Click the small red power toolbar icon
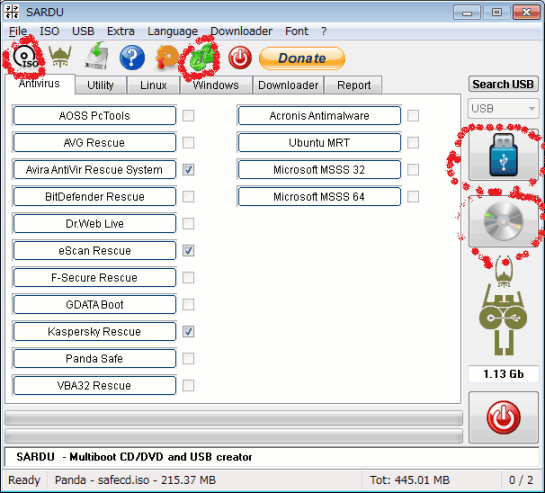 pyautogui.click(x=240, y=57)
